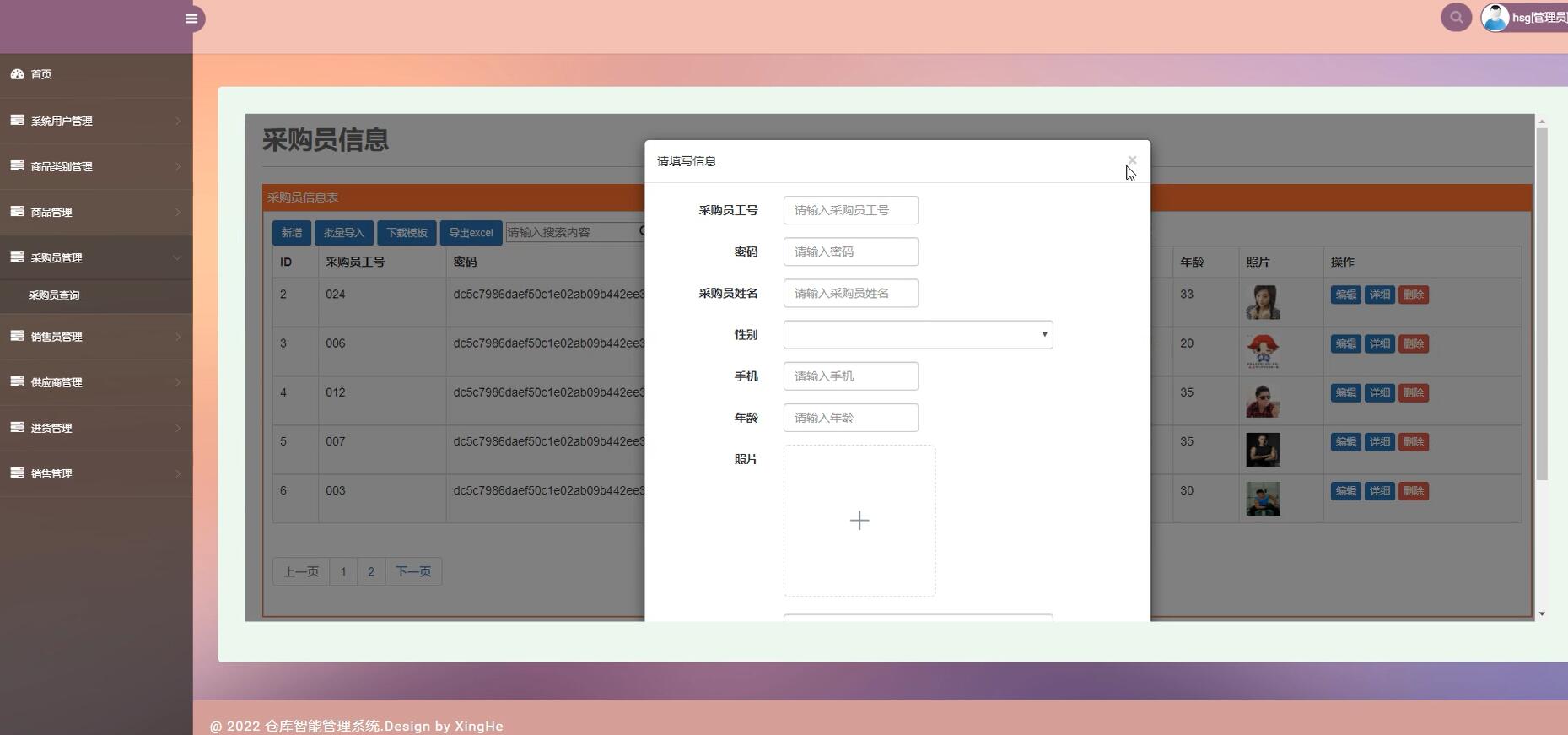The height and width of the screenshot is (735, 1568).
Task: Click the icon beside 销售管理
Action: 17,473
